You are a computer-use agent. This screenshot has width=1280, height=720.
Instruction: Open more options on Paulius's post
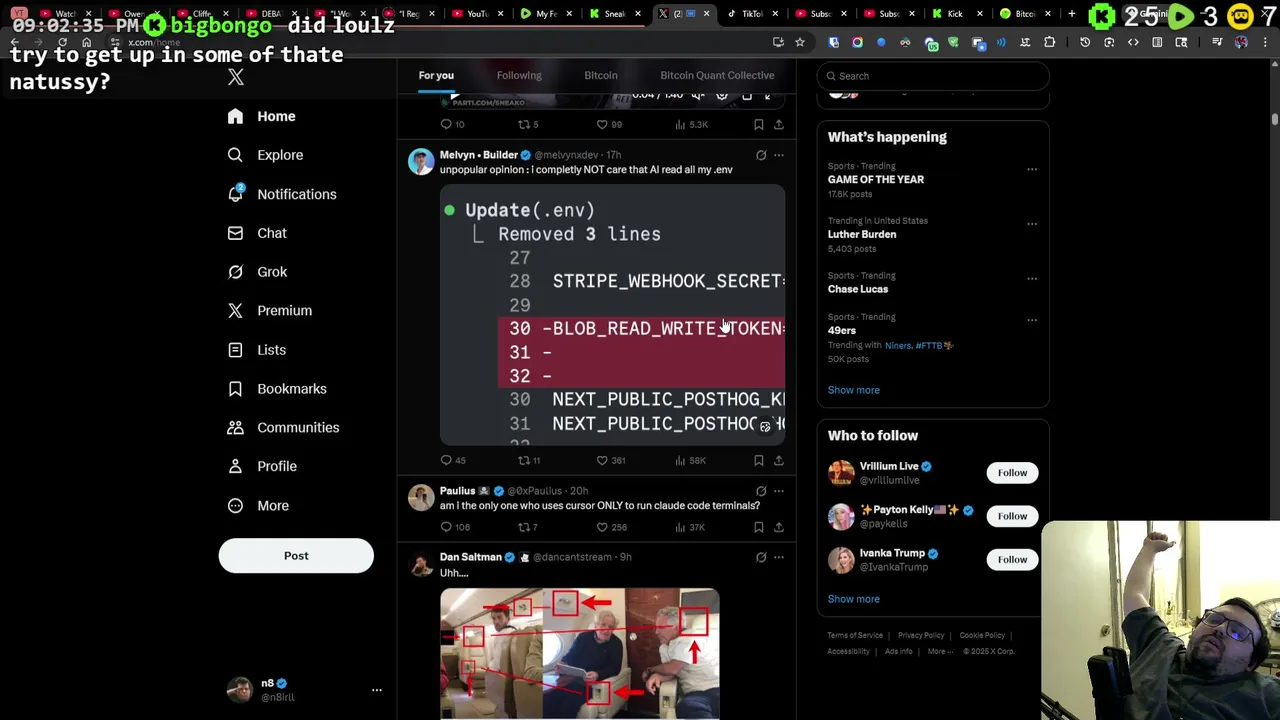[779, 491]
